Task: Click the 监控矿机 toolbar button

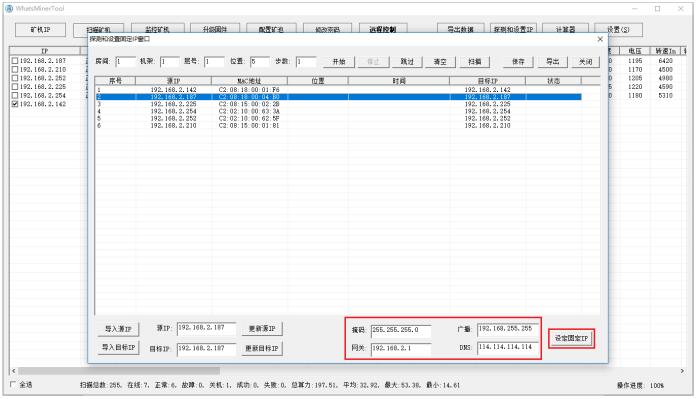Action: [x=158, y=28]
